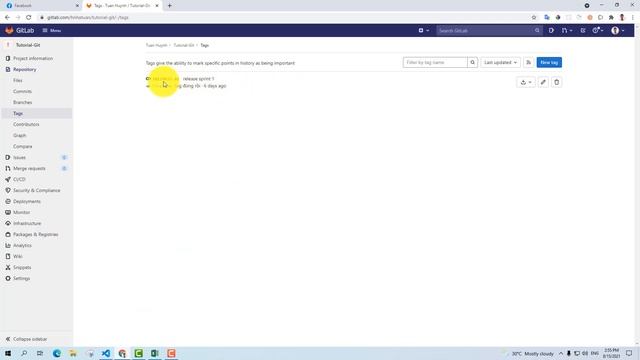Click the Filter by tag name field
Screen dimensions: 640x360
(x=435, y=62)
